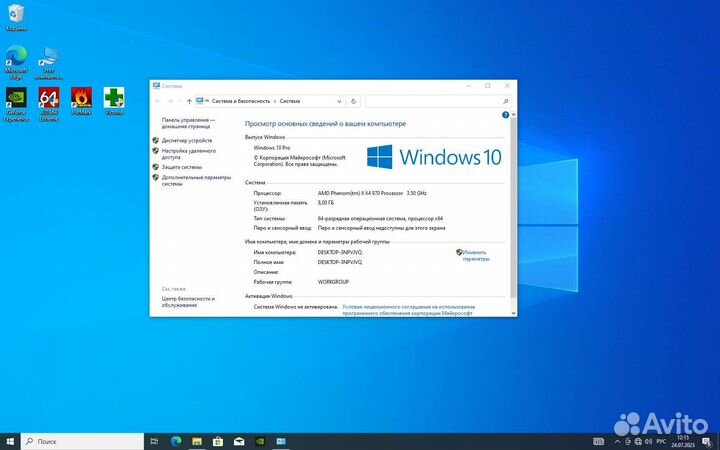Open the This PC desktop shortcut
The width and height of the screenshot is (720, 450).
[49, 62]
